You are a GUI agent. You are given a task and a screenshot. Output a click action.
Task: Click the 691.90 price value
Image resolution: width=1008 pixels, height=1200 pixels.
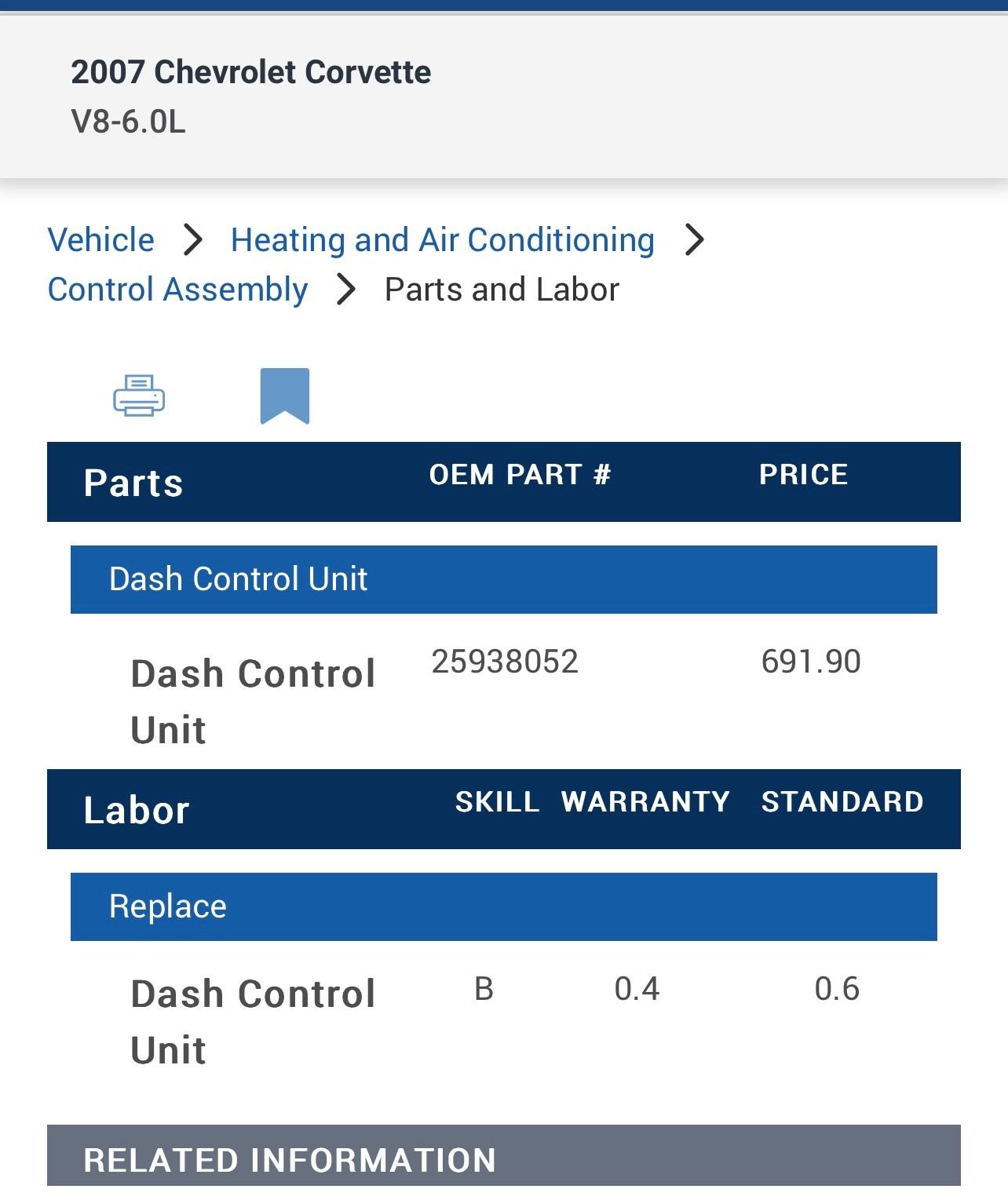click(x=811, y=662)
